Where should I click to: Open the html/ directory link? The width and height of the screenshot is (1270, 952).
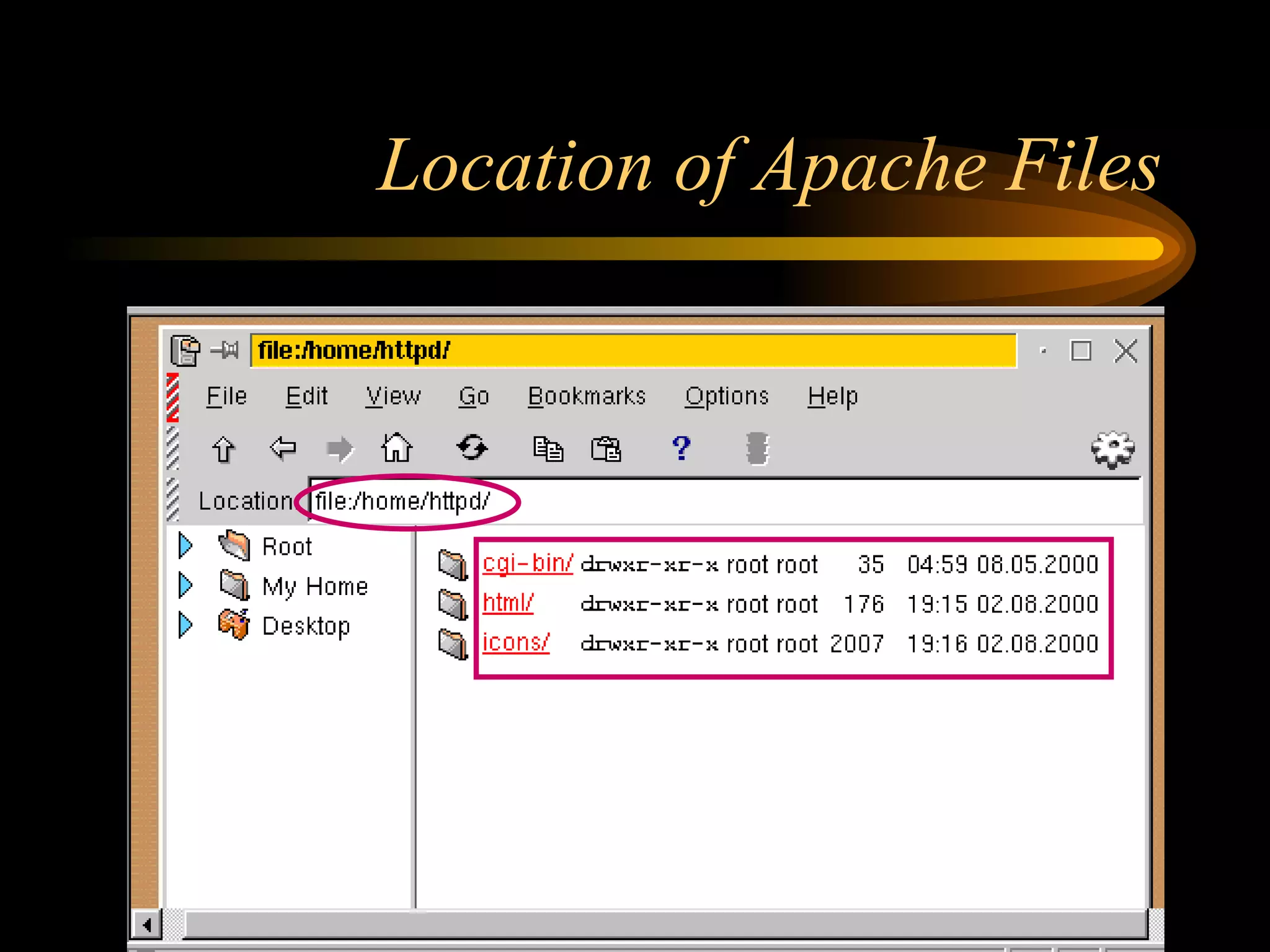(508, 603)
